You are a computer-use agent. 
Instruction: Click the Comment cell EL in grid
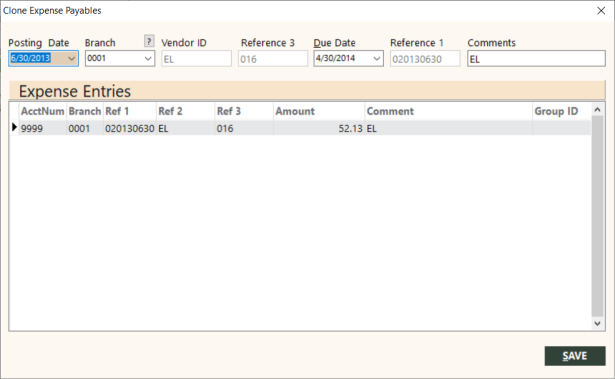click(x=448, y=128)
